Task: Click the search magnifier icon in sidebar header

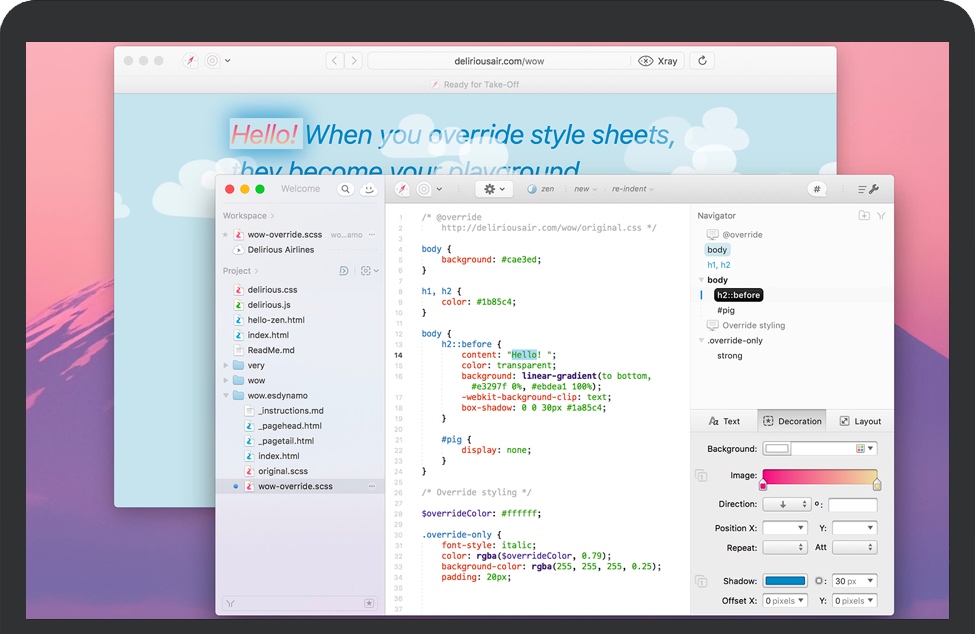Action: point(345,189)
